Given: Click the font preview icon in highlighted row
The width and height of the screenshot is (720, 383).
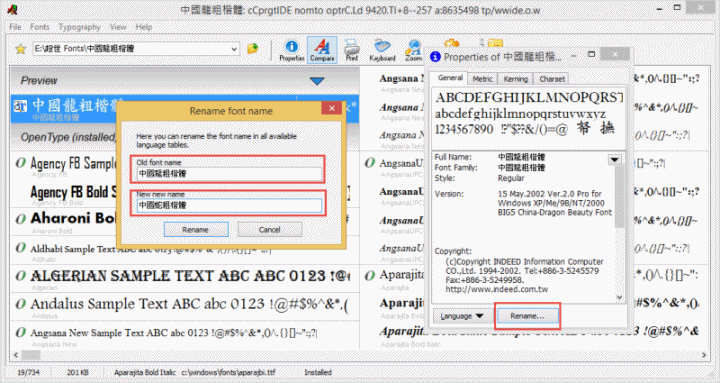Looking at the screenshot, I should click(x=21, y=107).
